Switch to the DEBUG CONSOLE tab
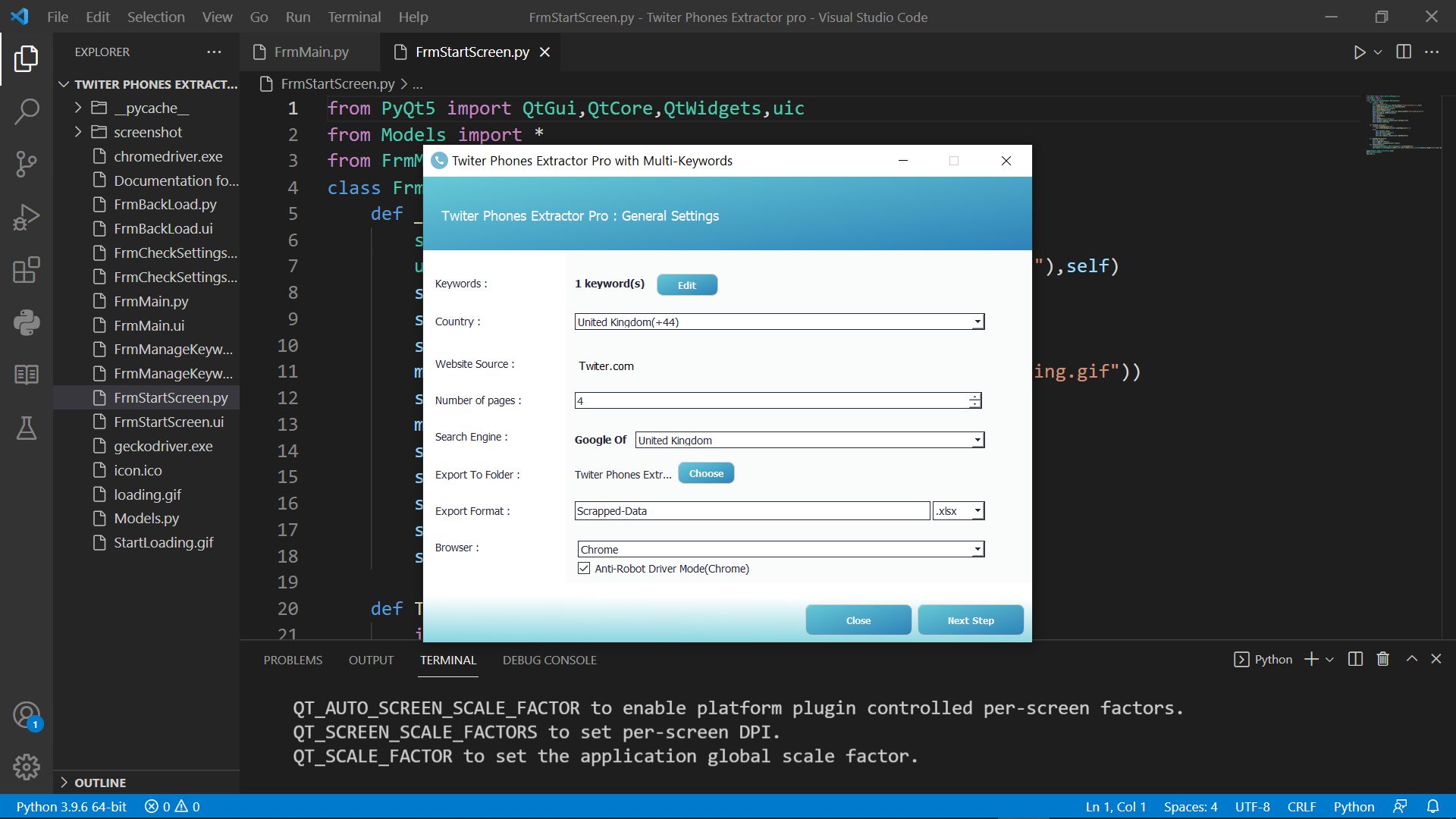 549,660
